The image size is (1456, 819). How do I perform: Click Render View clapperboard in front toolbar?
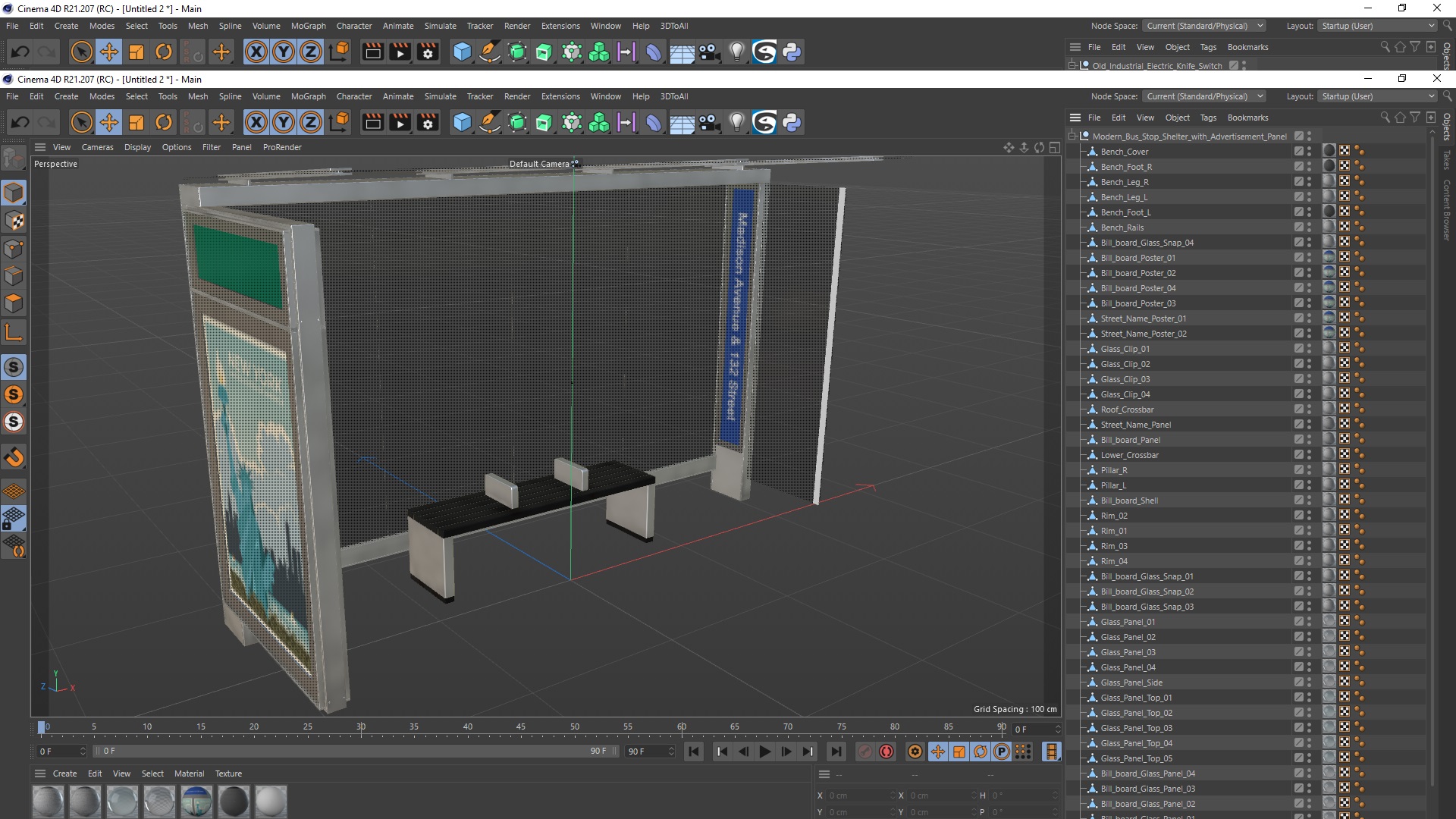tap(373, 122)
